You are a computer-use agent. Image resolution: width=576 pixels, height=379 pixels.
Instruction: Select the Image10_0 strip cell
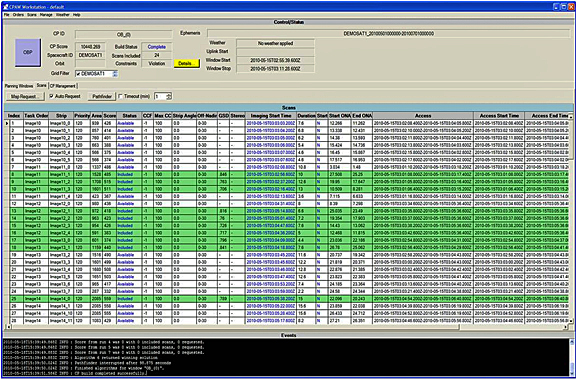[x=61, y=123]
